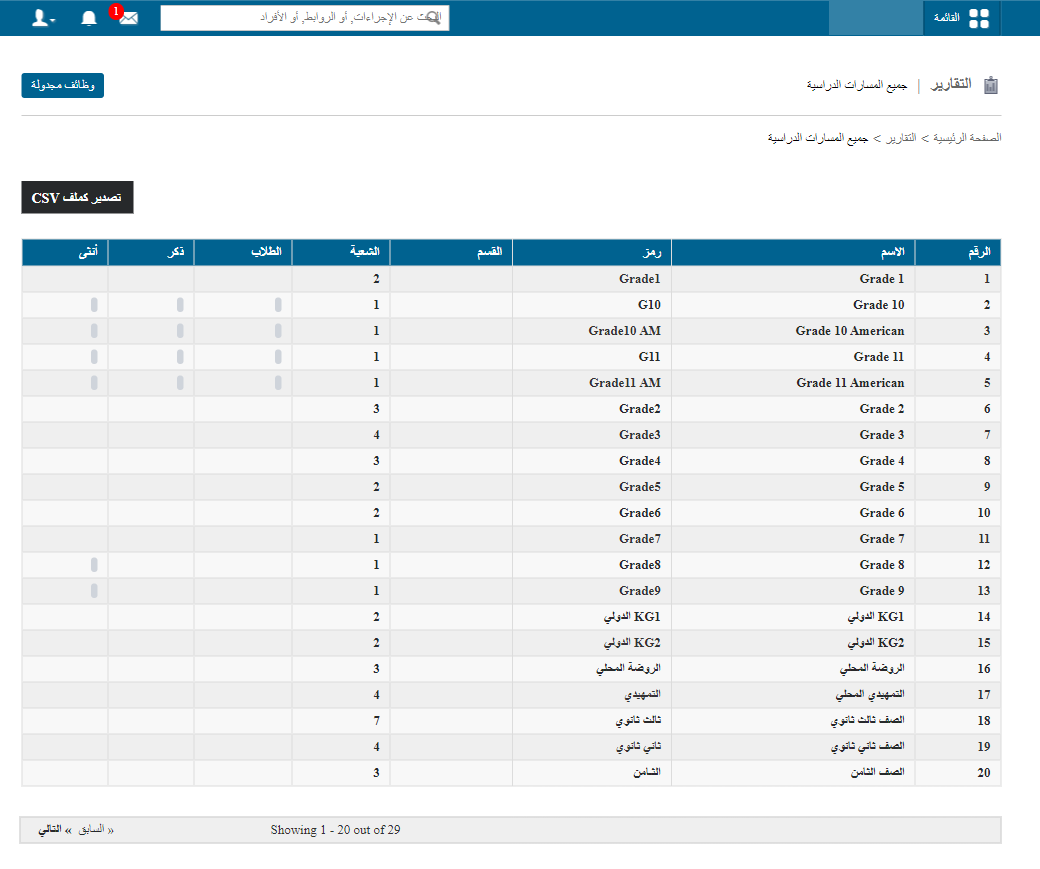Select the "التمهيدي المحلي" name cell

[x=793, y=695]
